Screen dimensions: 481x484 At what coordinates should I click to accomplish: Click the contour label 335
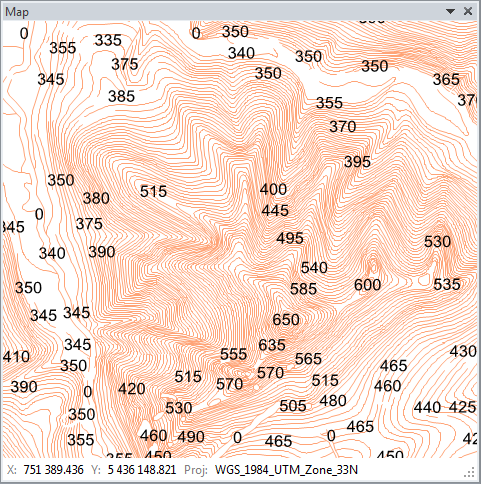[x=108, y=40]
